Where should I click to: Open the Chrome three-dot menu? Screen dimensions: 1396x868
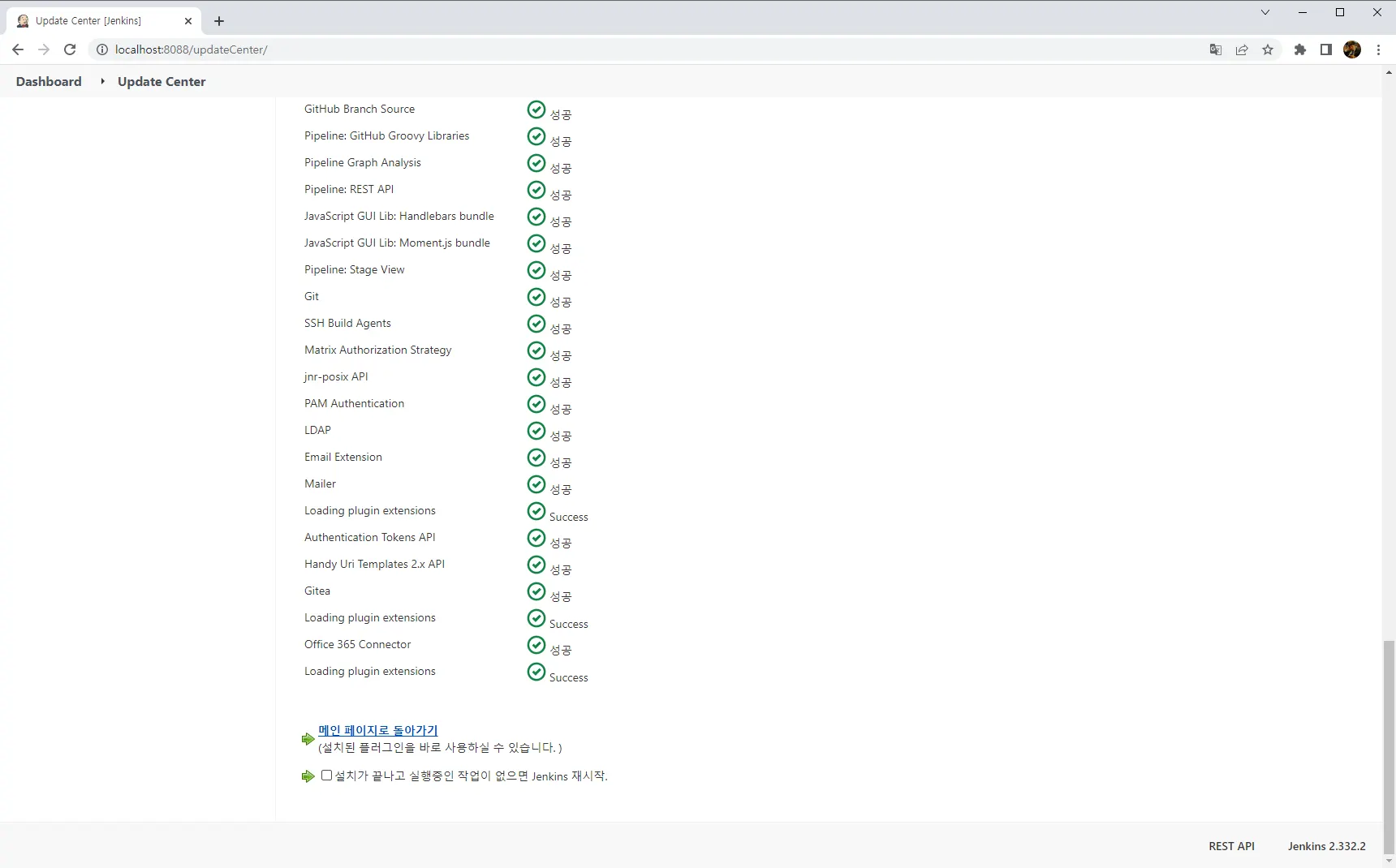pyautogui.click(x=1378, y=49)
